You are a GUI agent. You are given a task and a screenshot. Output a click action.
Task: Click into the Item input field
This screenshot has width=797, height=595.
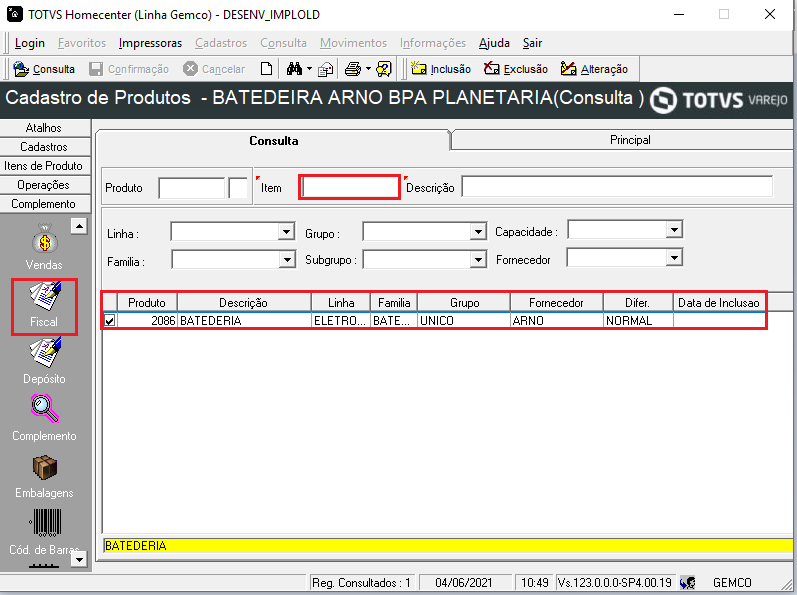(x=349, y=187)
